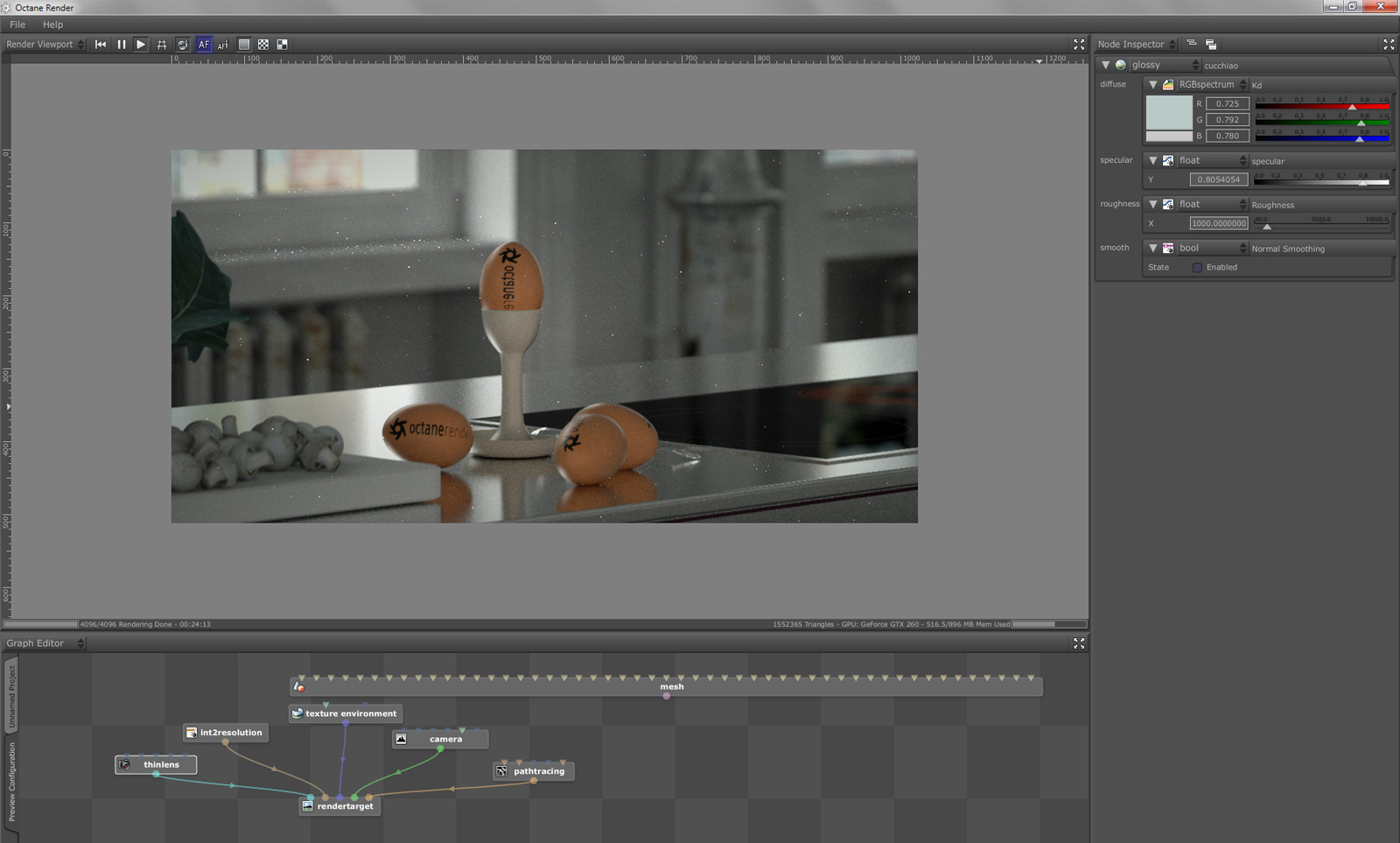Adjust the red channel slider

[x=1322, y=104]
